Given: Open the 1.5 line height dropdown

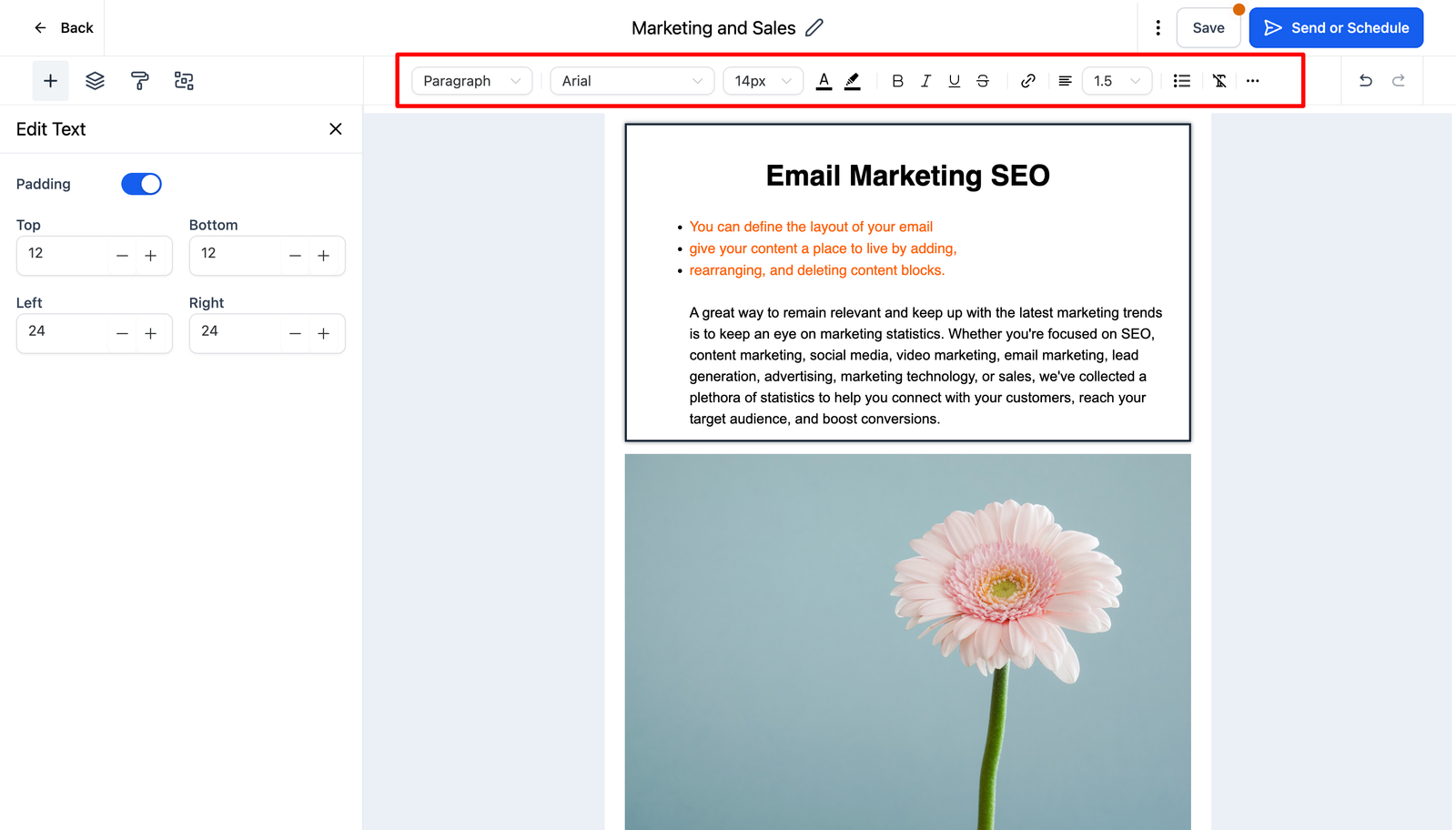Looking at the screenshot, I should click(1117, 81).
